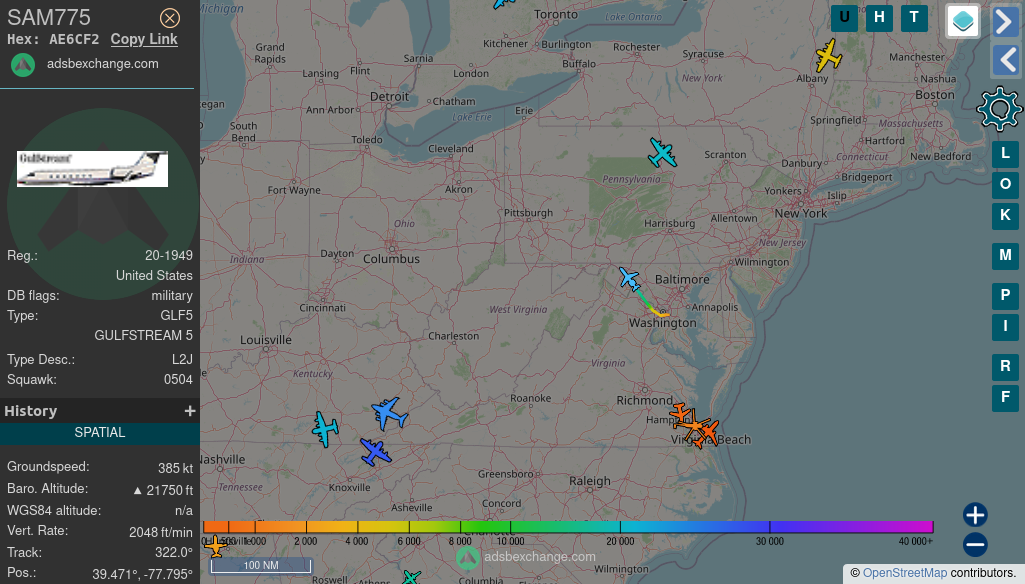Click the position coordinates 39.471°, -77.795°
The height and width of the screenshot is (584, 1025).
pyautogui.click(x=143, y=574)
